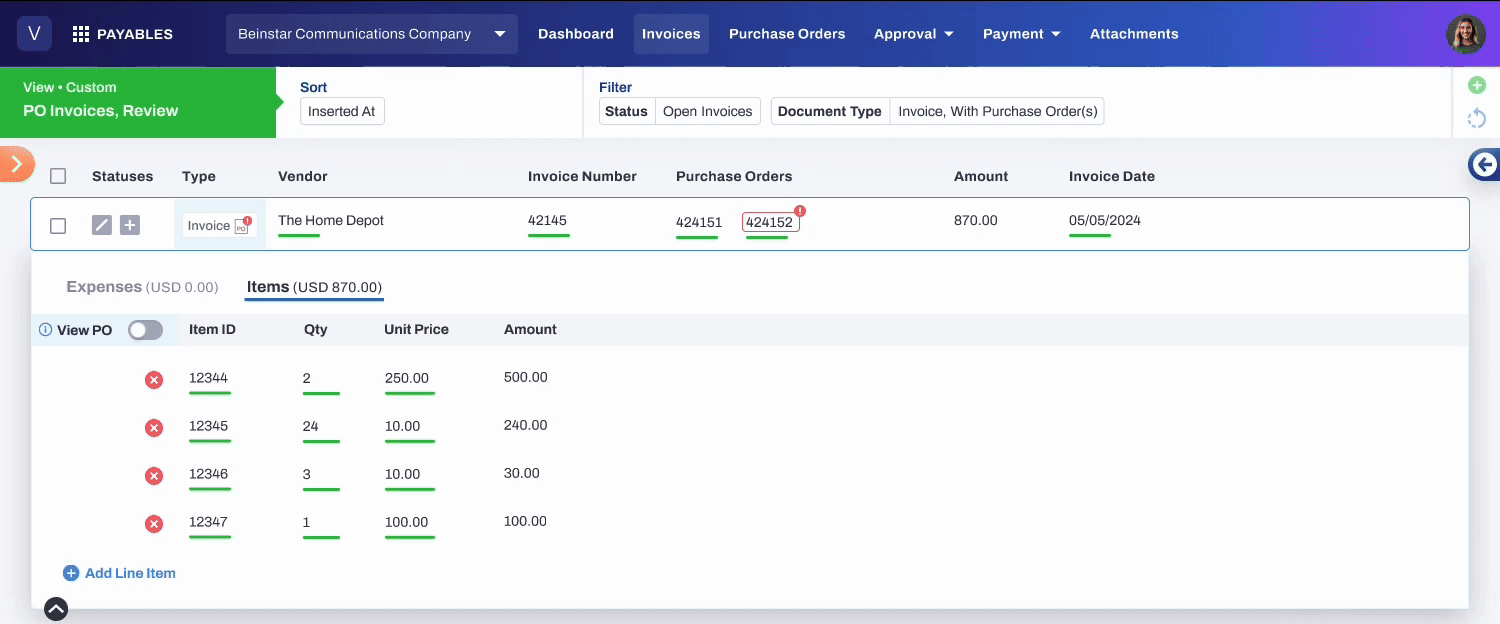Remove line item 12345

(154, 428)
